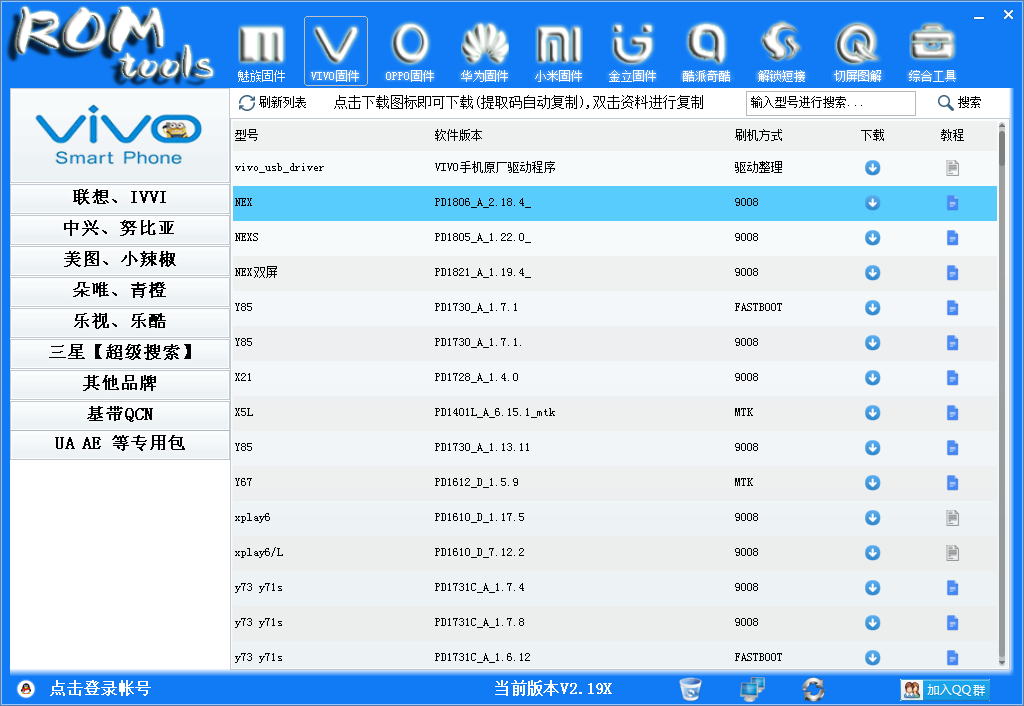Click the network computers icon in status bar

coord(752,688)
